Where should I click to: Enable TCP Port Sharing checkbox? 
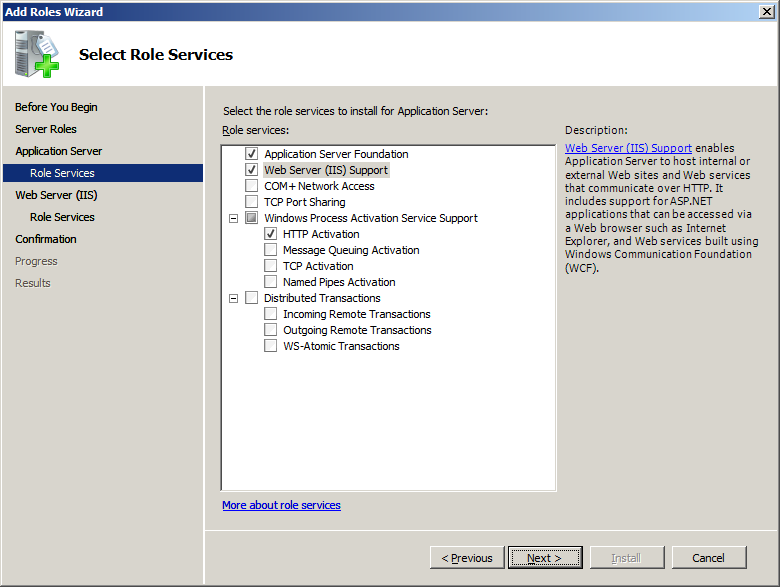coord(252,201)
